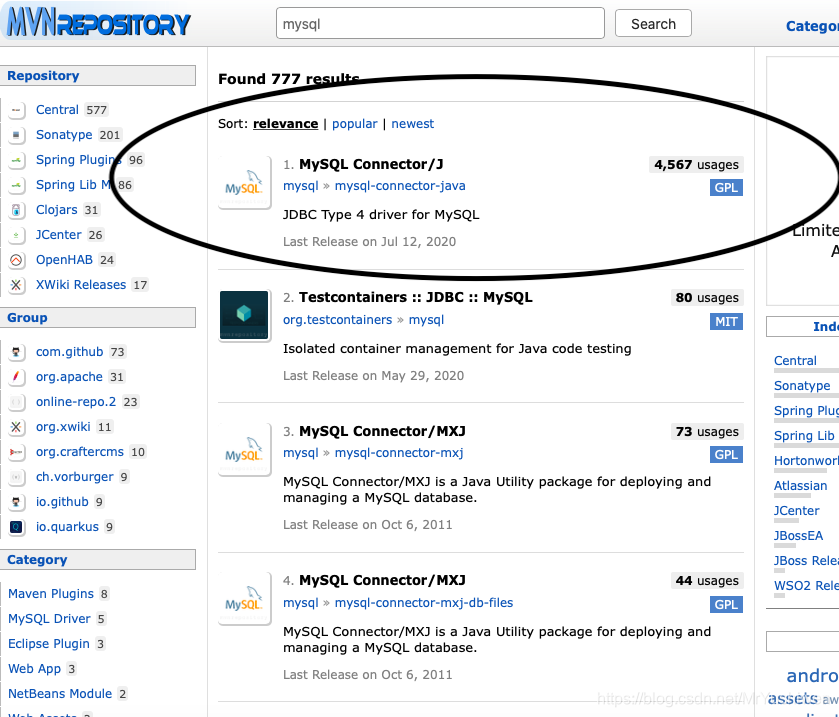Viewport: 839px width, 717px height.
Task: Open Central in right indexed repositories list
Action: pyautogui.click(x=795, y=361)
